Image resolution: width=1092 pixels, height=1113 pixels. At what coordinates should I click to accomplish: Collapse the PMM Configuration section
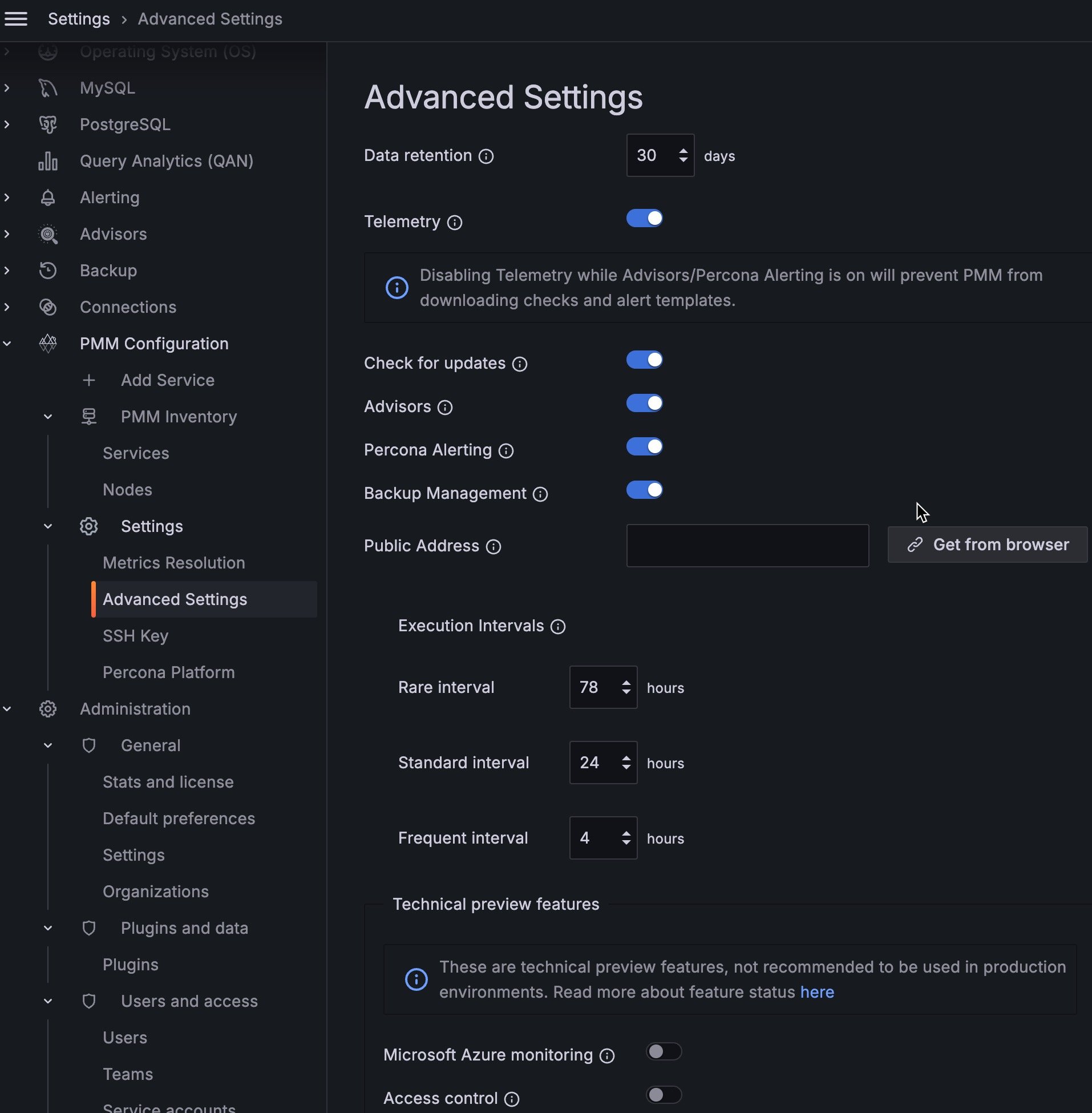pos(7,344)
